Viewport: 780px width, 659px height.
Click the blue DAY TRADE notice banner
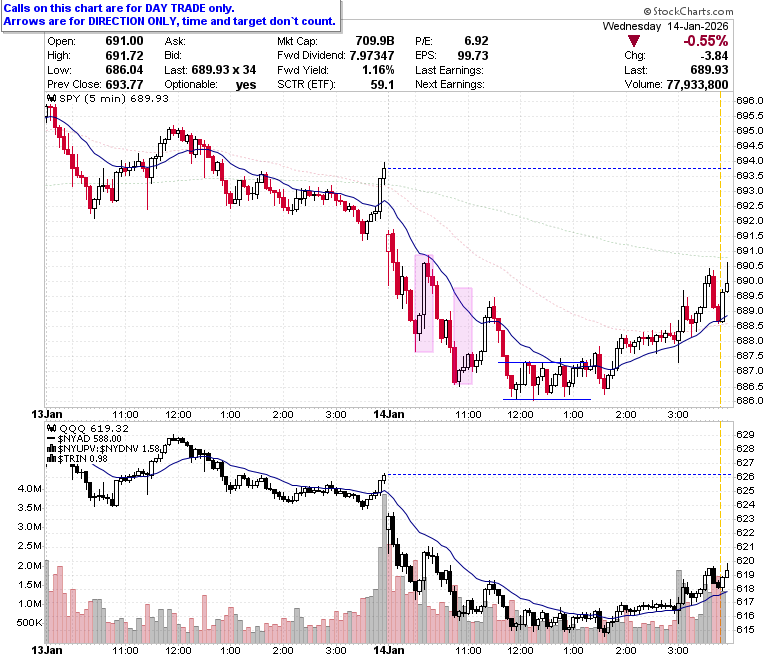[x=171, y=15]
